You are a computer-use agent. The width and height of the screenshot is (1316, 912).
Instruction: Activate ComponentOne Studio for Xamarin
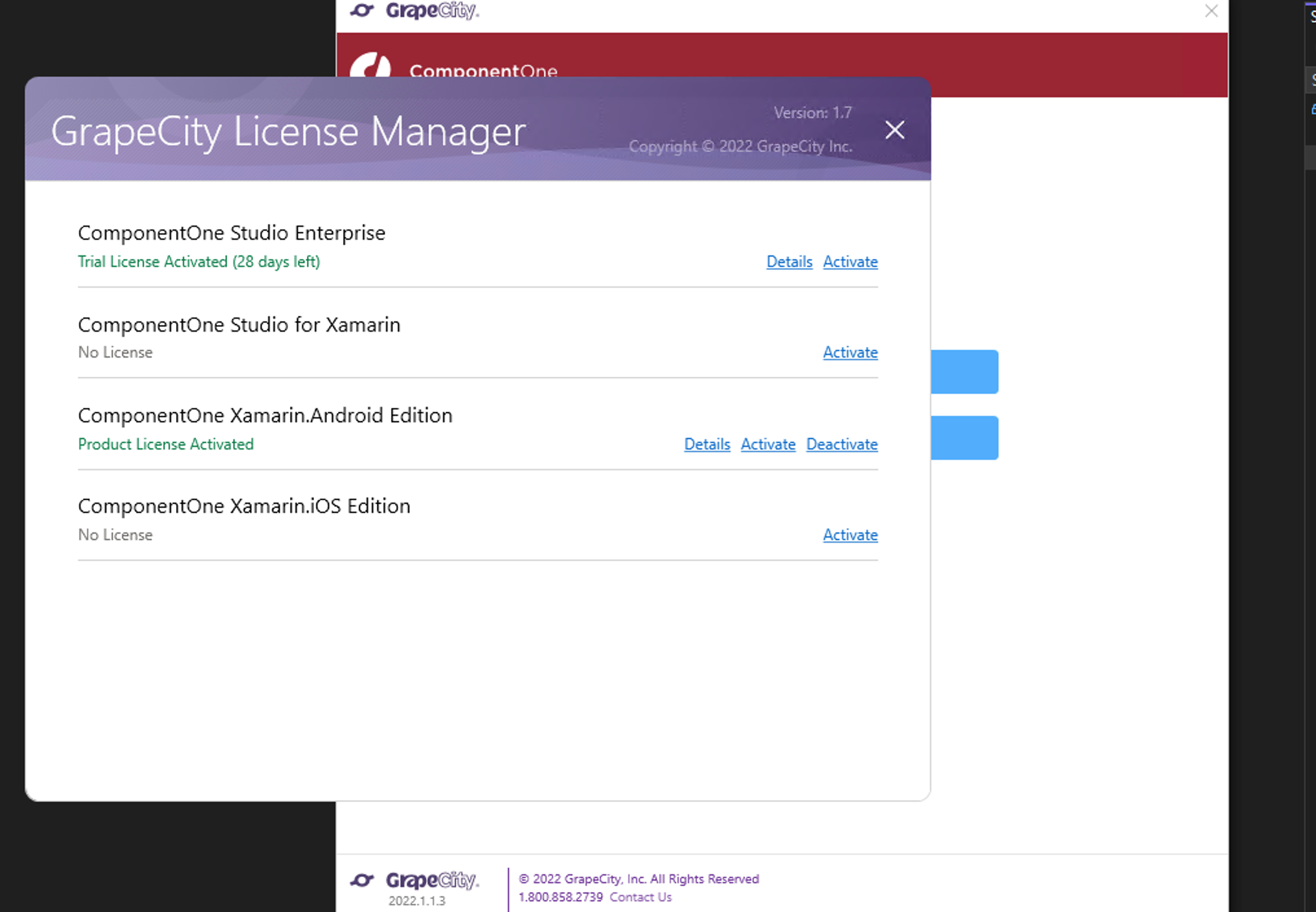pos(850,352)
